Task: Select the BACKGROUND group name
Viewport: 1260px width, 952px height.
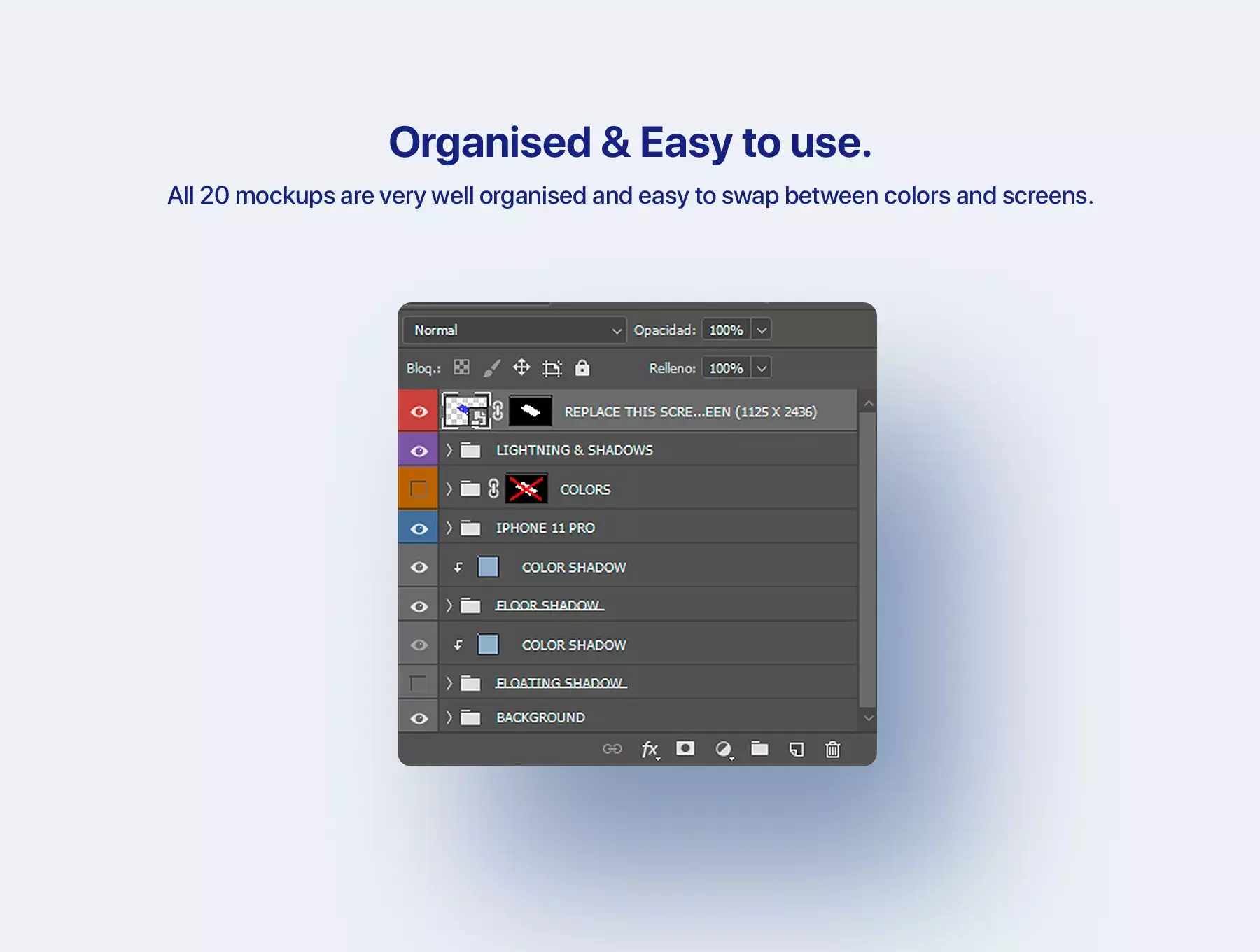Action: click(540, 717)
